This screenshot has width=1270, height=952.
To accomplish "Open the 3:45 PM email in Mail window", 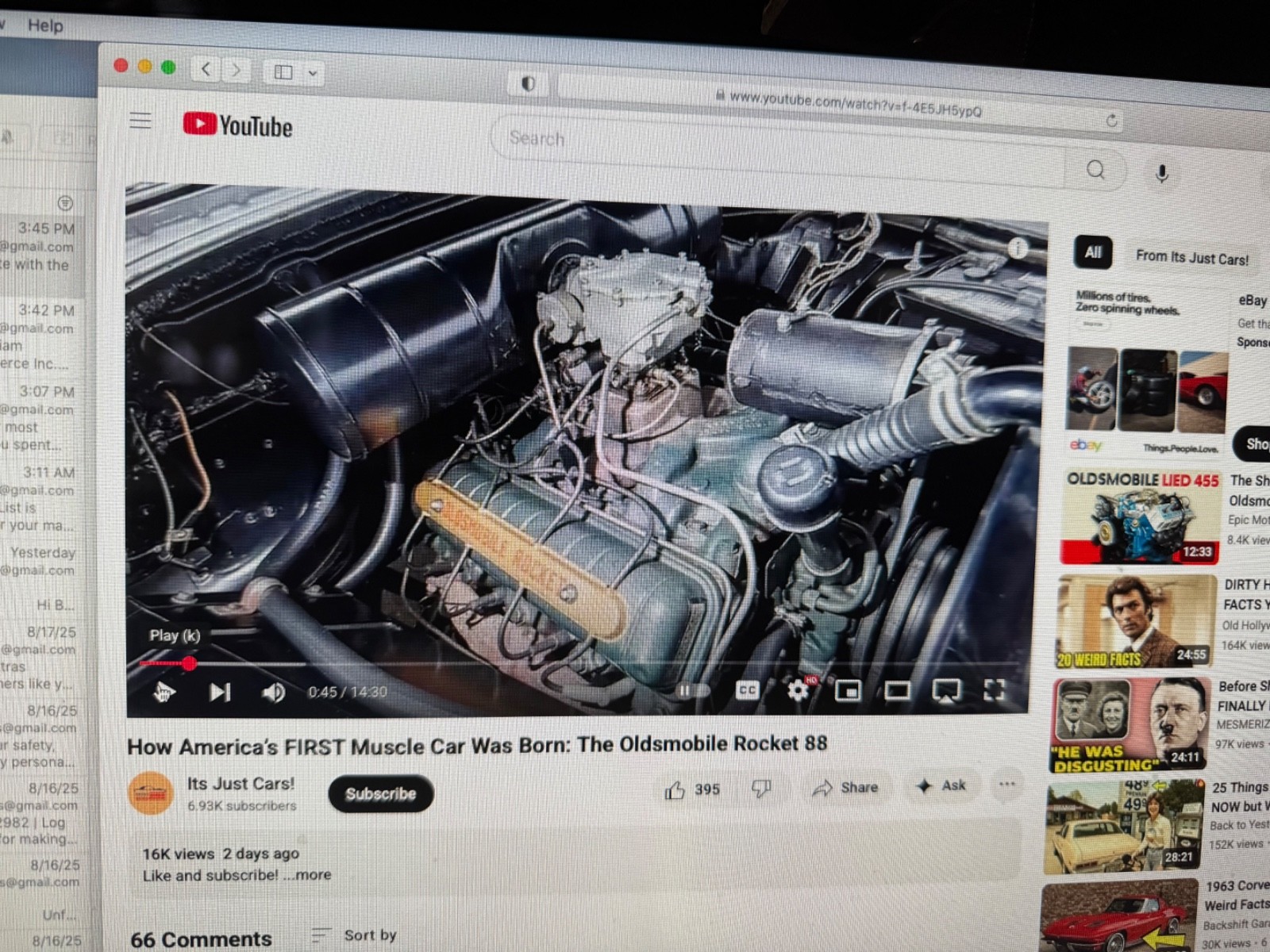I will coord(41,254).
